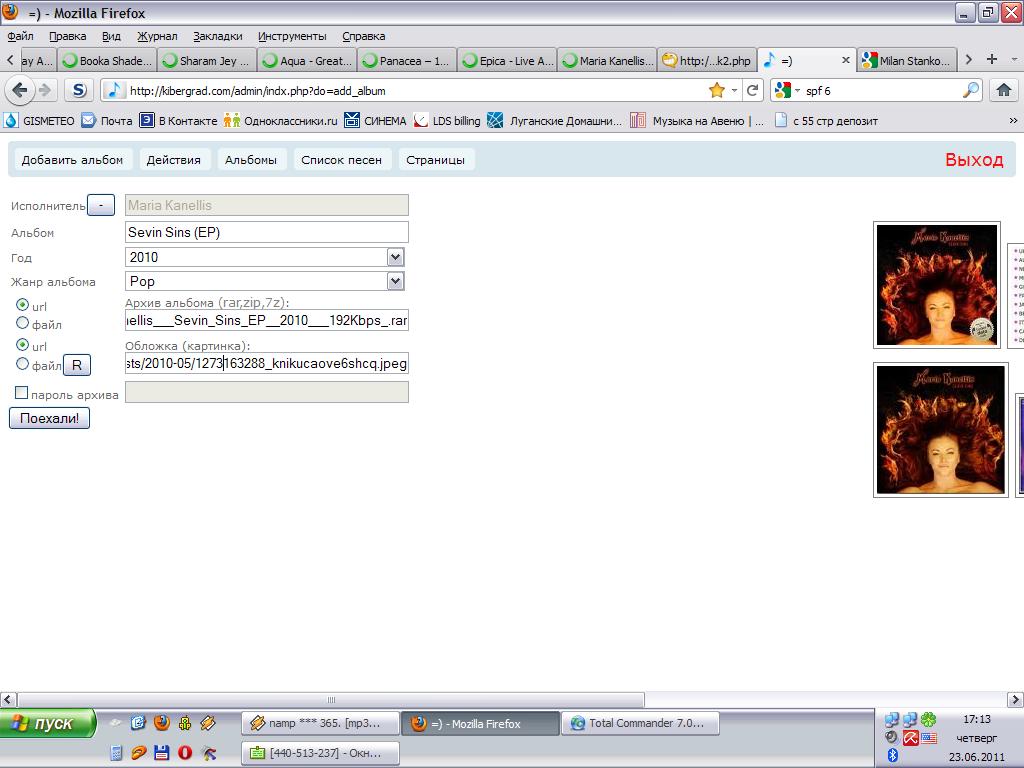Screen dimensions: 1024x768
Task: Tick the "пароль архива" checkbox
Action: 22,392
